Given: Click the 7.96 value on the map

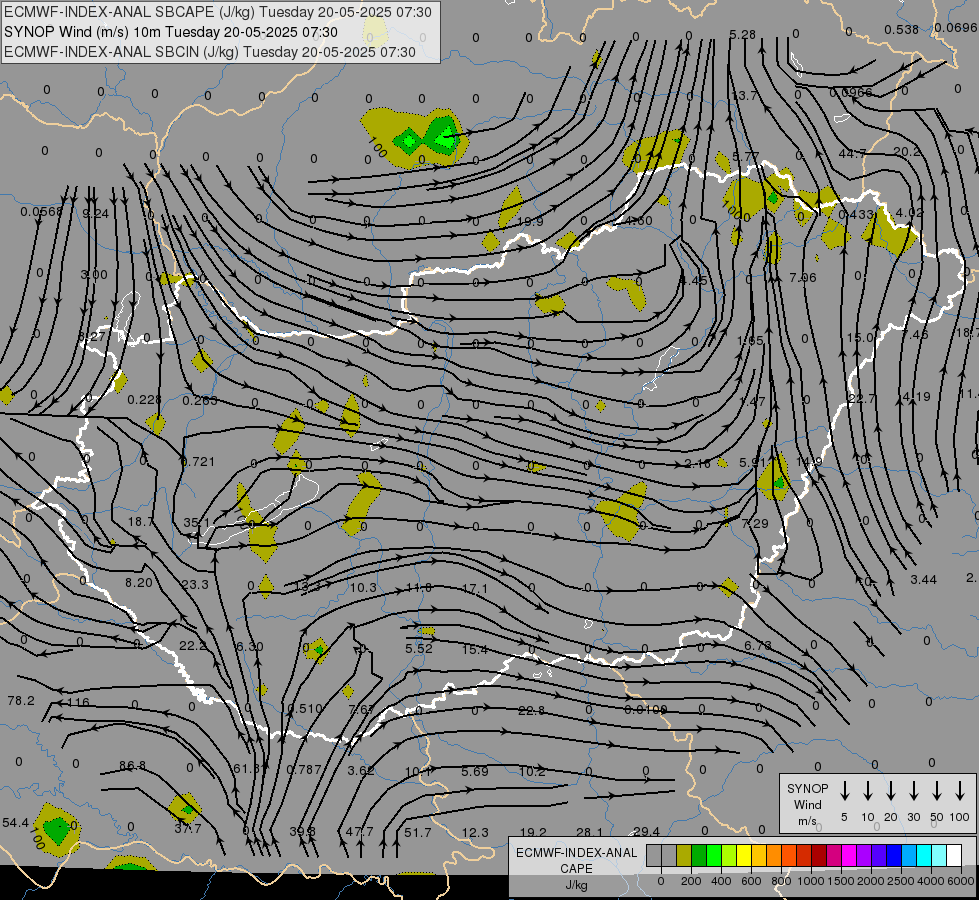Looking at the screenshot, I should pyautogui.click(x=802, y=277).
